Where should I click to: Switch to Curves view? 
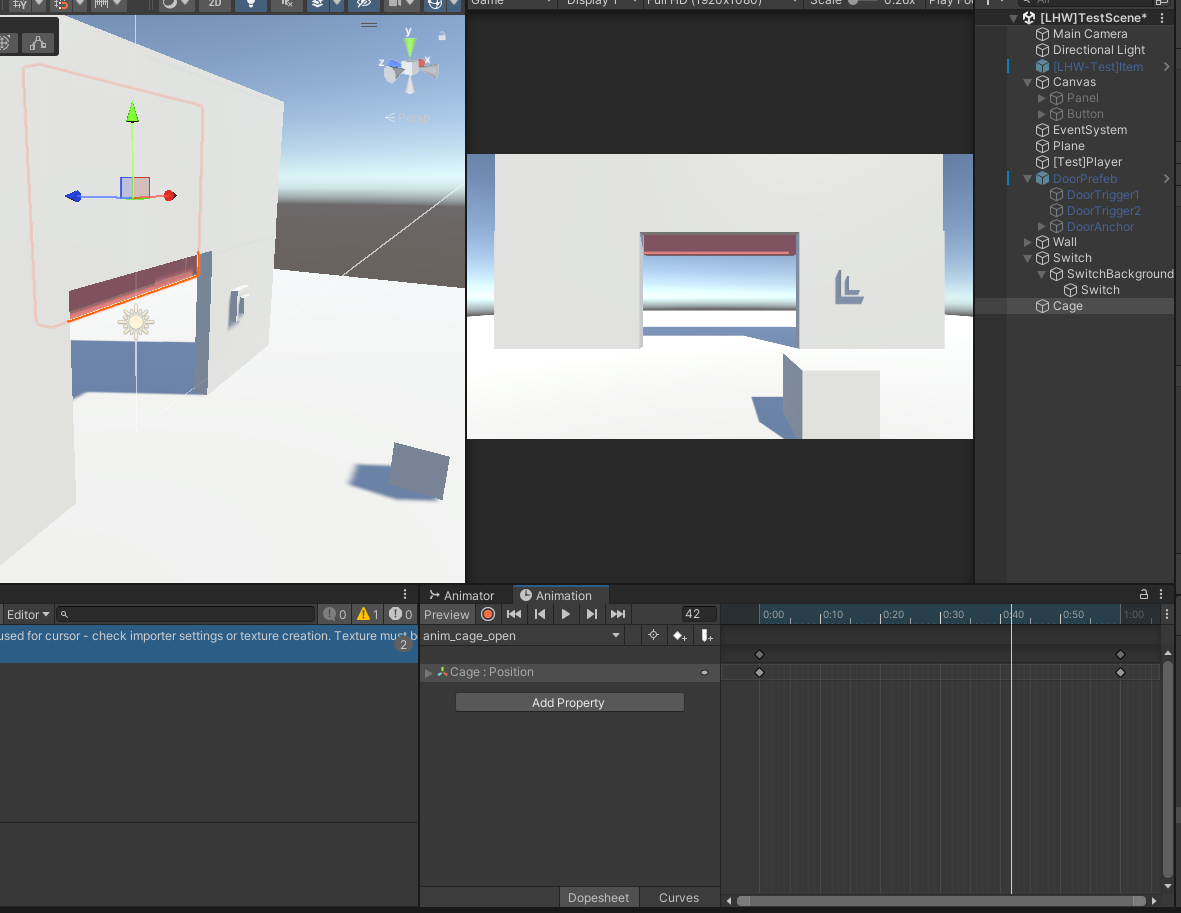pyautogui.click(x=679, y=897)
